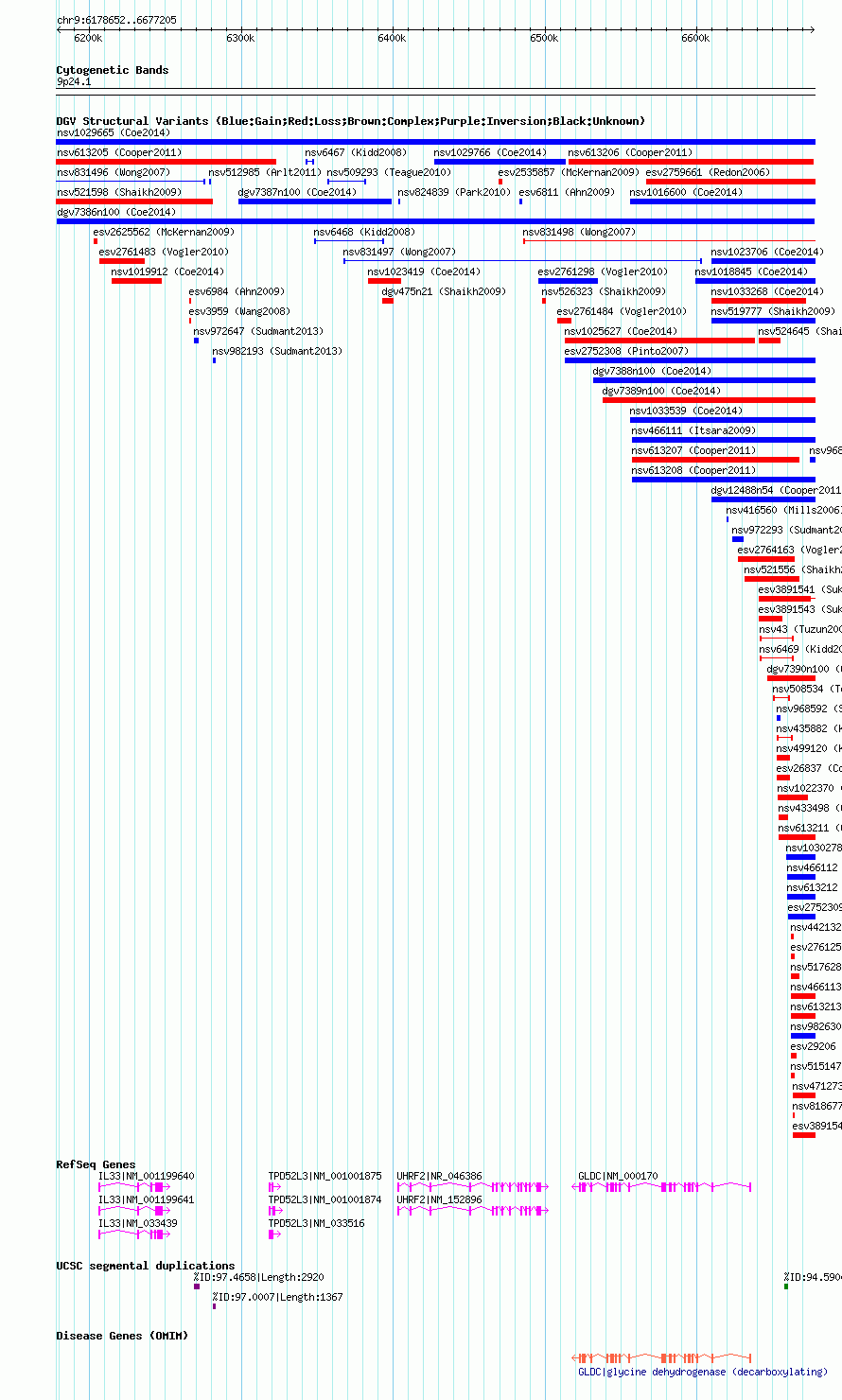Click the nsv972647 (Sudmant2013) label
The height and width of the screenshot is (1400, 842).
point(258,331)
